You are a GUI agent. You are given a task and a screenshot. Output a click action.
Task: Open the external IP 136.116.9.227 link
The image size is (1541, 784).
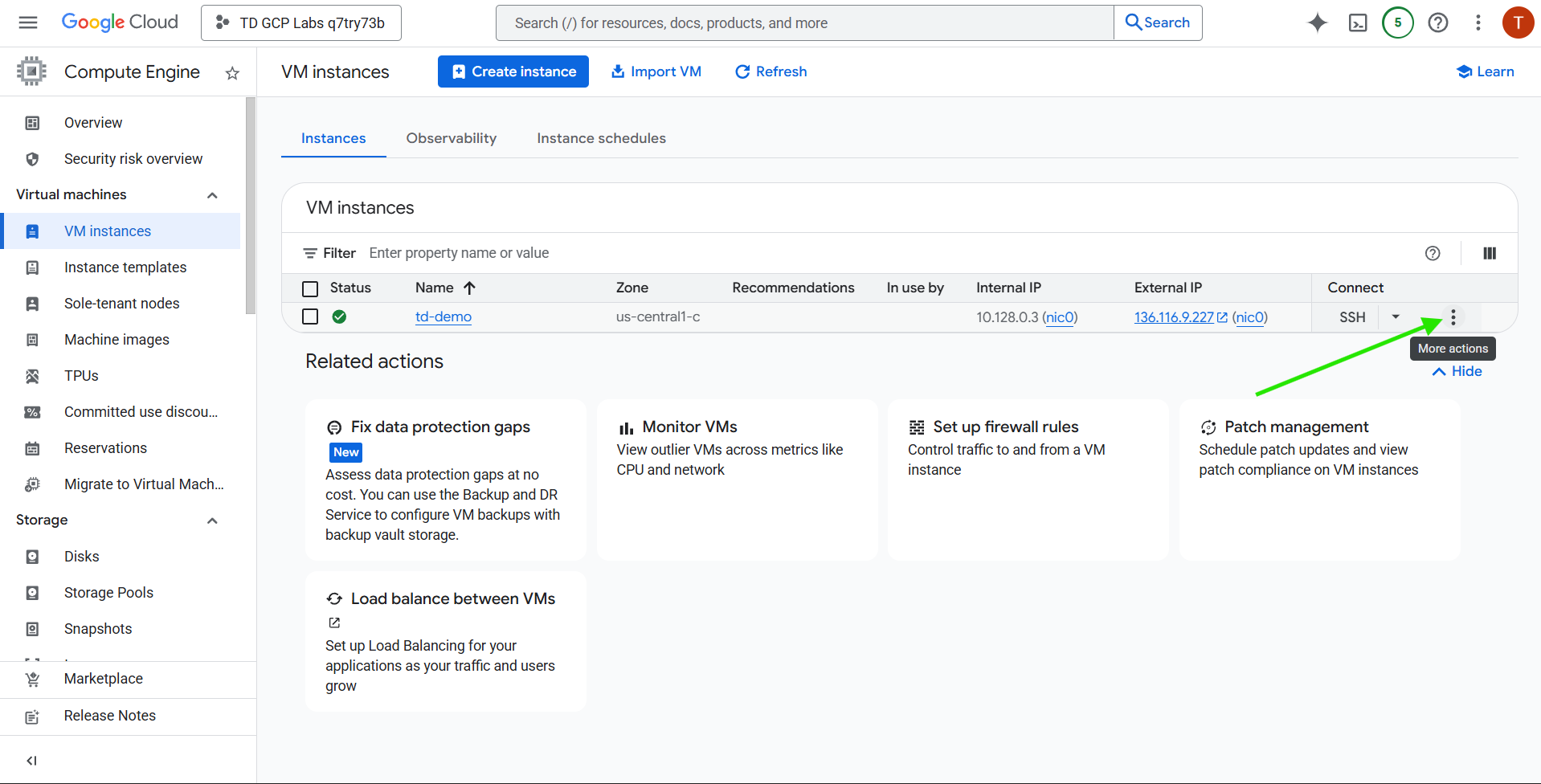coord(1173,316)
